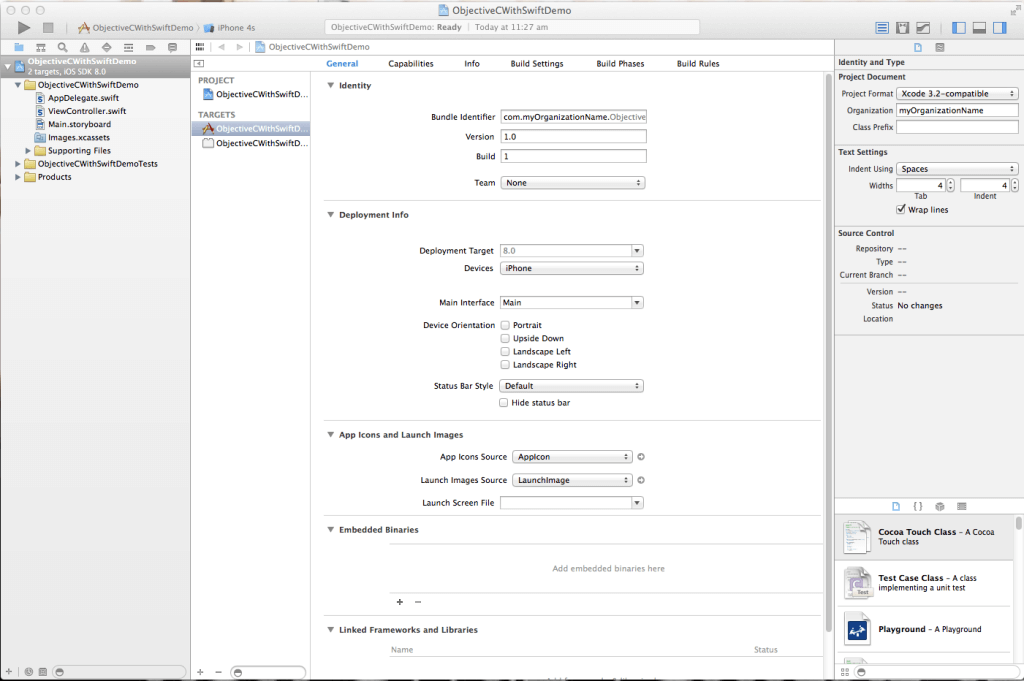Open the Breakpoint navigator
This screenshot has width=1024, height=681.
[x=150, y=47]
